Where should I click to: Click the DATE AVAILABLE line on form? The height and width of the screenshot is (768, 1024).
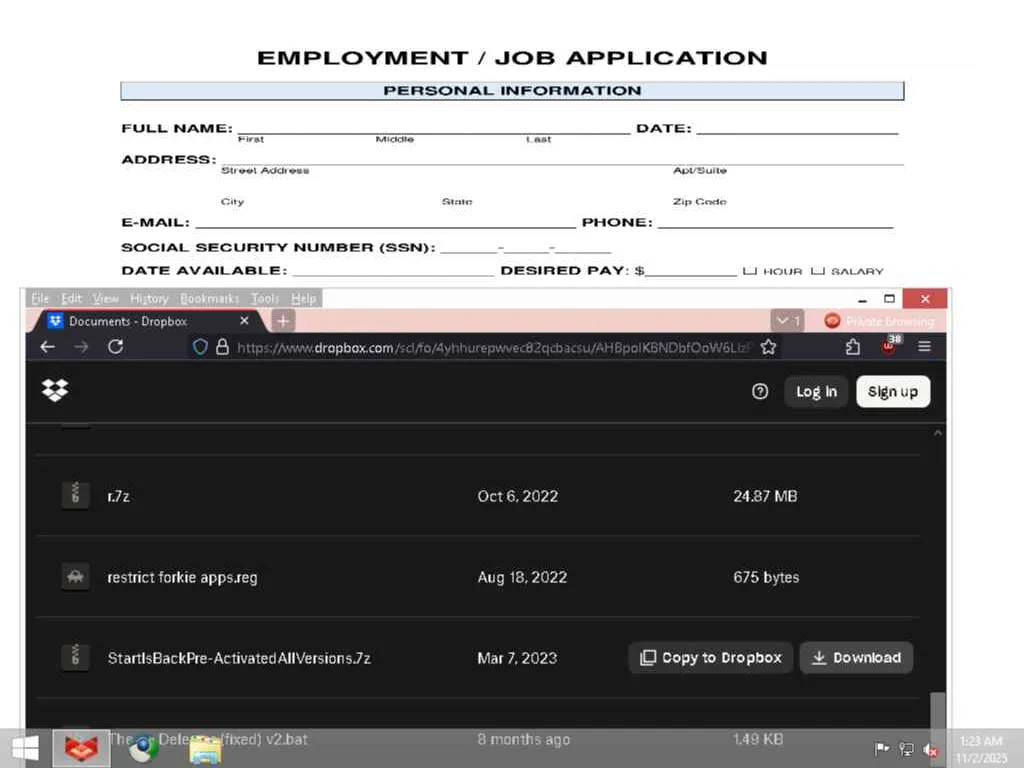tap(393, 270)
